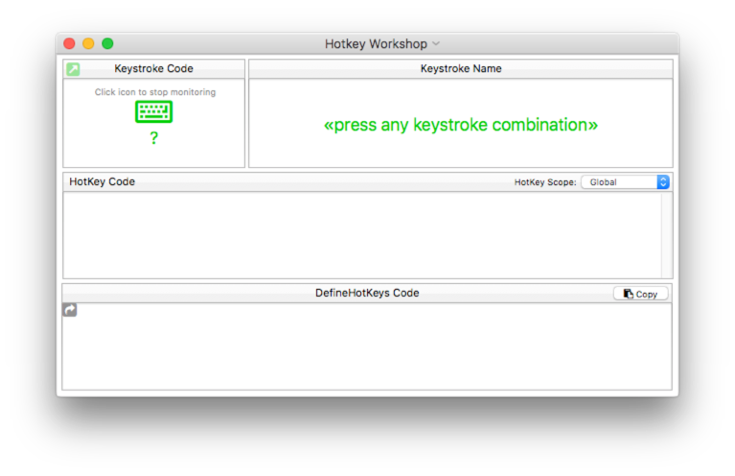Click the "Click icon to stop monitoring" text
735x476 pixels.
155,92
